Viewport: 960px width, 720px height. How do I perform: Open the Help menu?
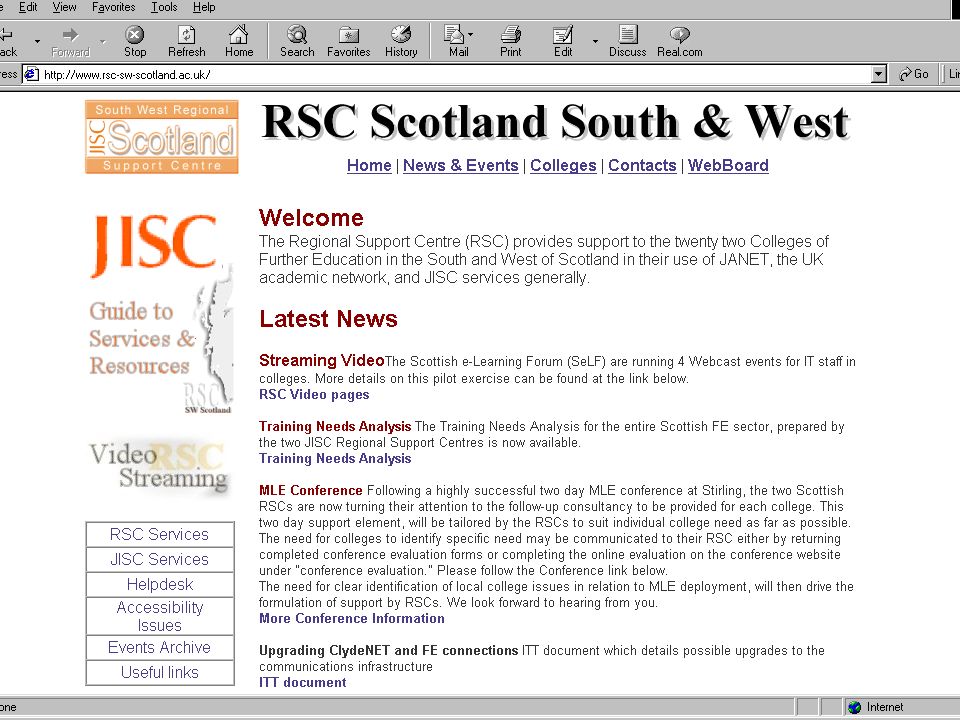[204, 7]
